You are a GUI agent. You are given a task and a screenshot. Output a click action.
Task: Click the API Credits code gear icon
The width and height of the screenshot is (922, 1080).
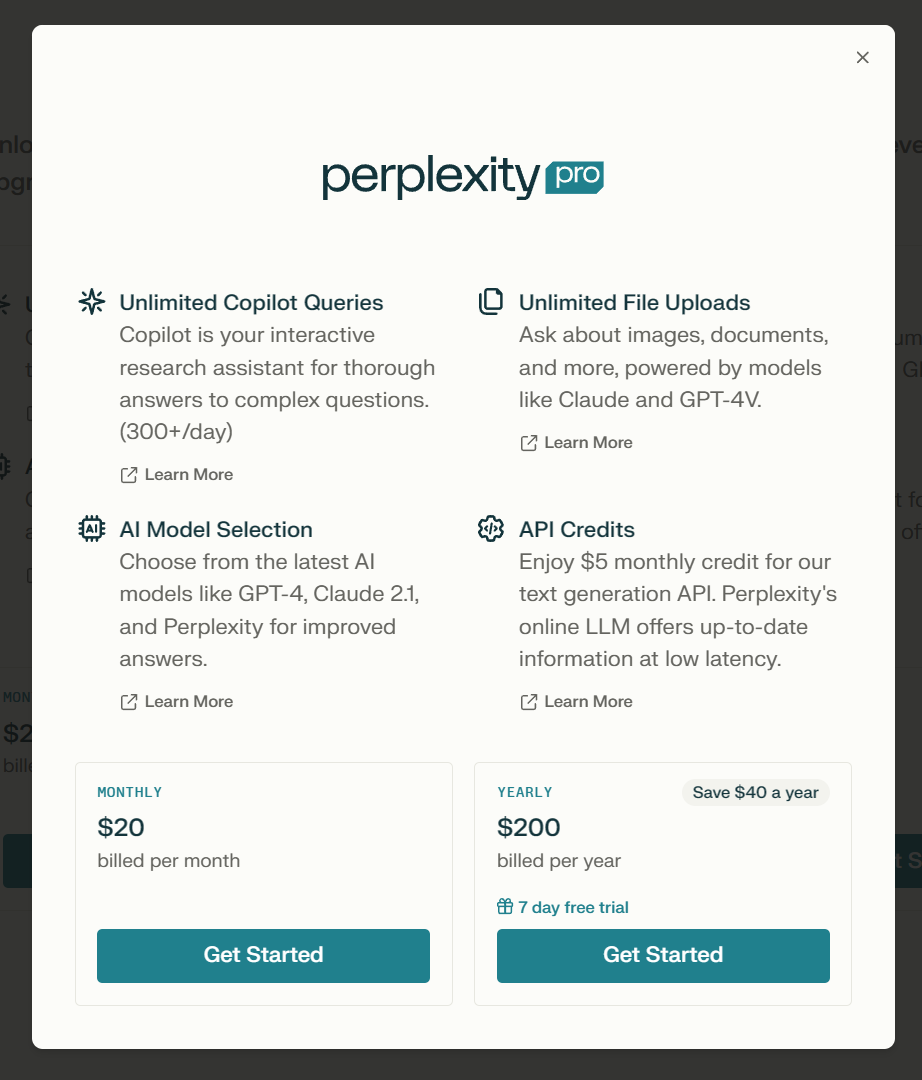(491, 529)
